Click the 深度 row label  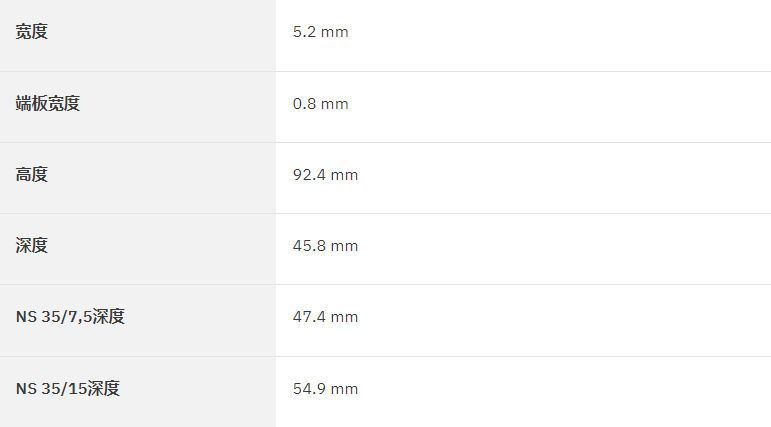[31, 245]
